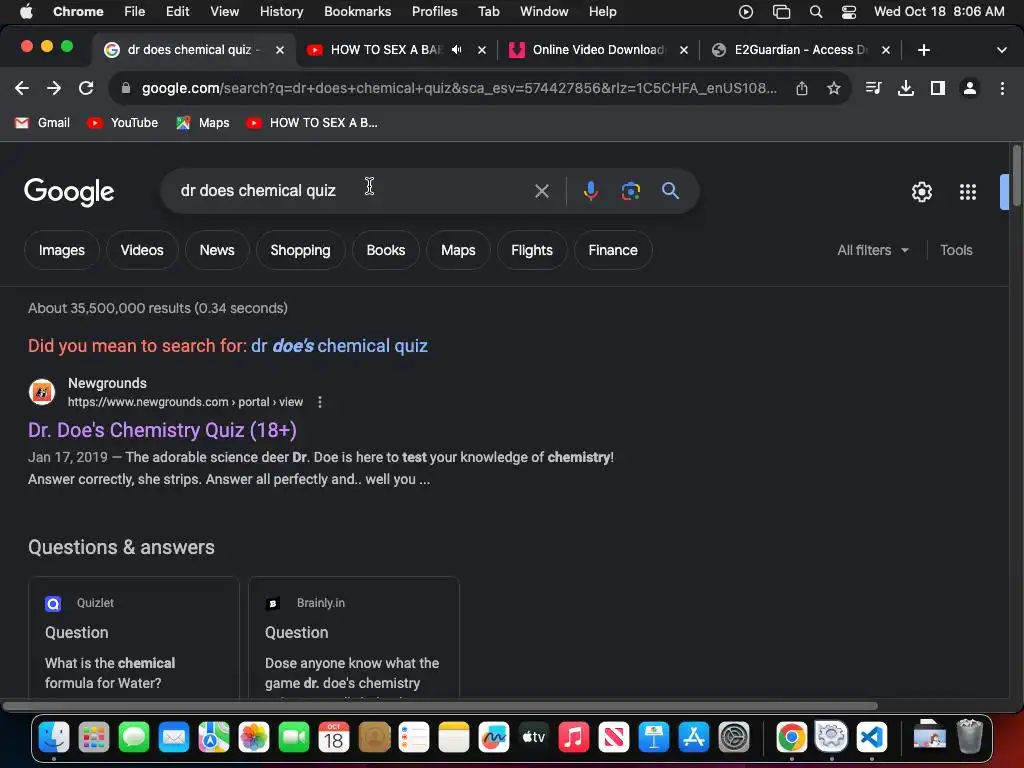Filter results by Books
Viewport: 1024px width, 768px height.
(385, 250)
